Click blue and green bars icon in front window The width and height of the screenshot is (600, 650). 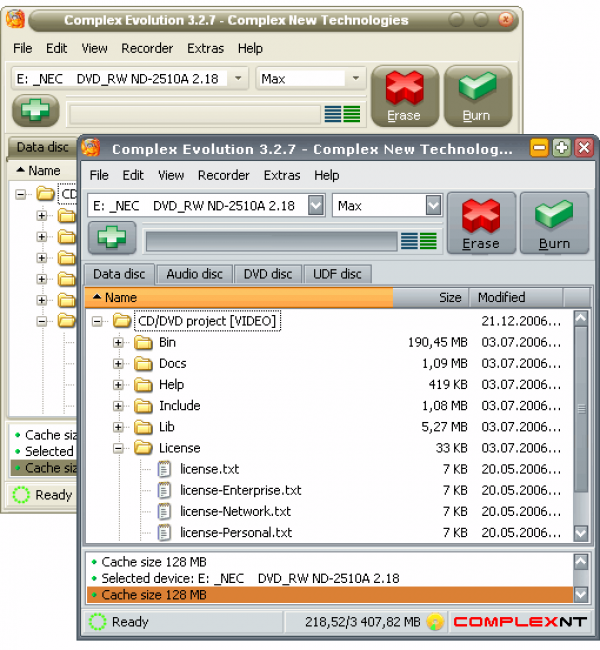click(419, 241)
